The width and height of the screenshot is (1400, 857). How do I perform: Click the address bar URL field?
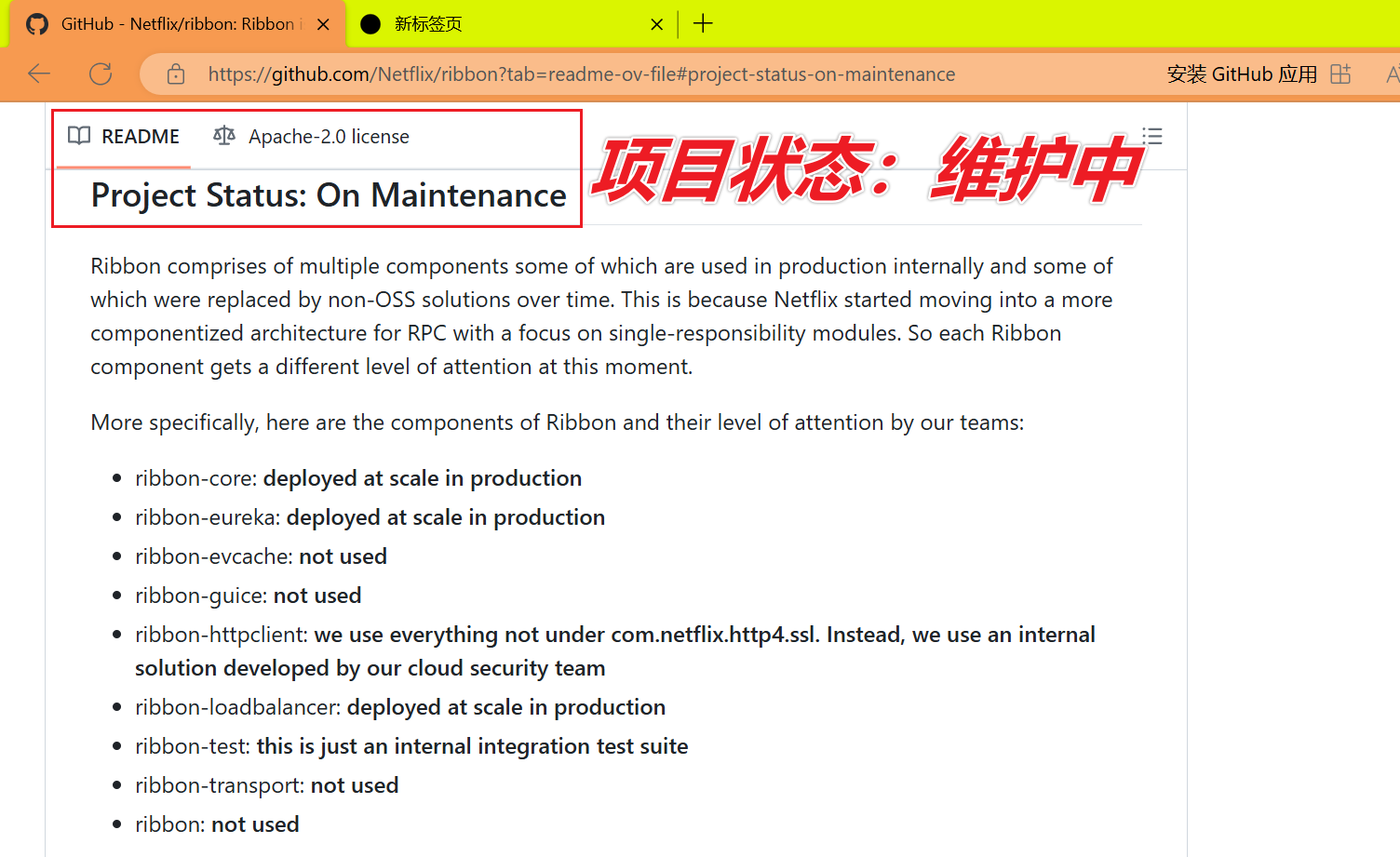(582, 74)
